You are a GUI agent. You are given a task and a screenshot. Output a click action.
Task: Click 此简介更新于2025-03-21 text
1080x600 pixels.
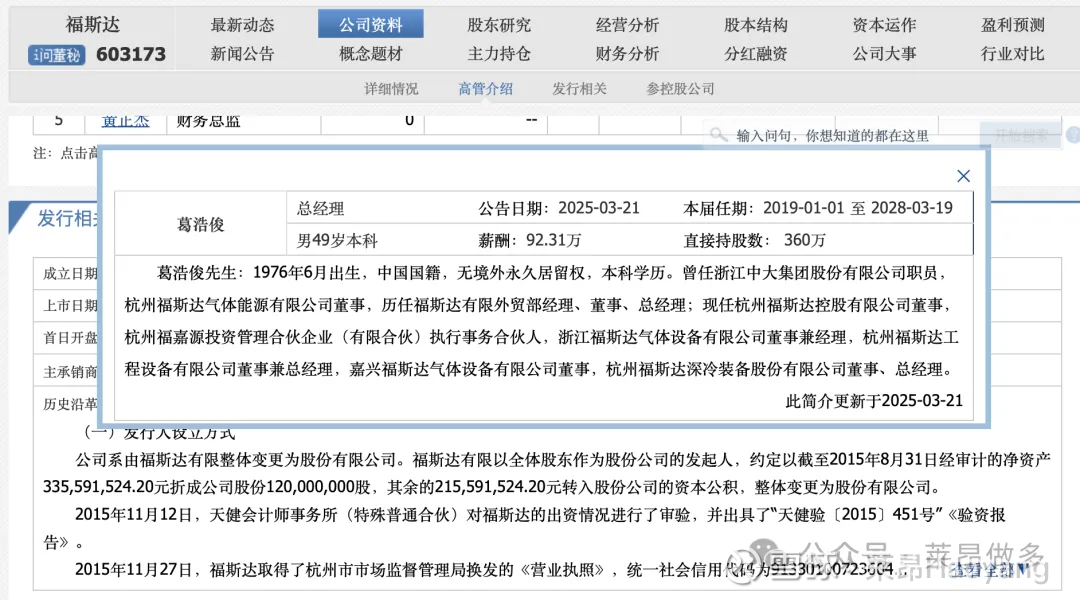coord(874,401)
